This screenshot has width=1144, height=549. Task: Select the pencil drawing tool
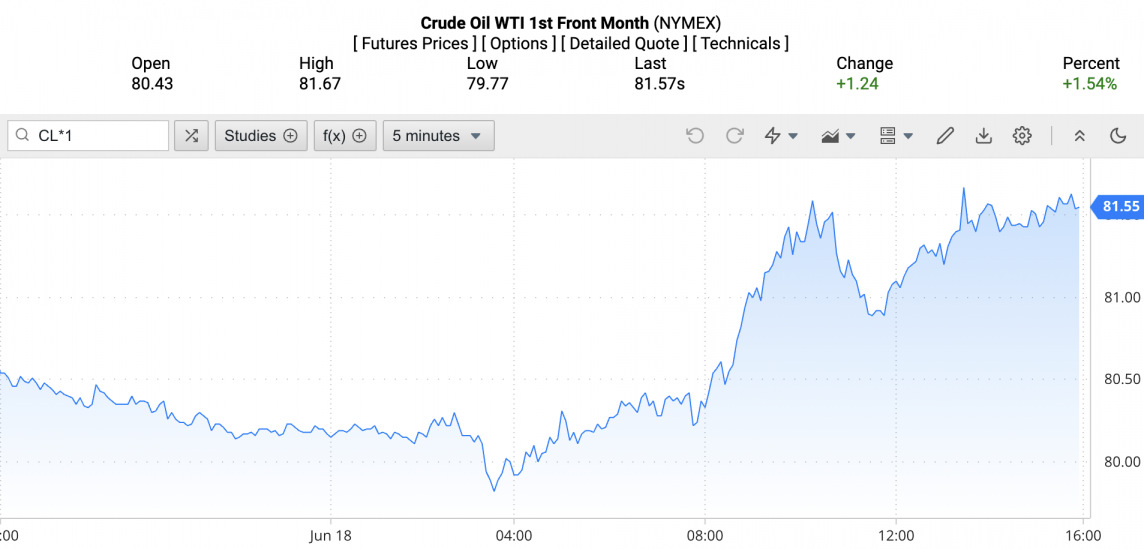[x=945, y=136]
